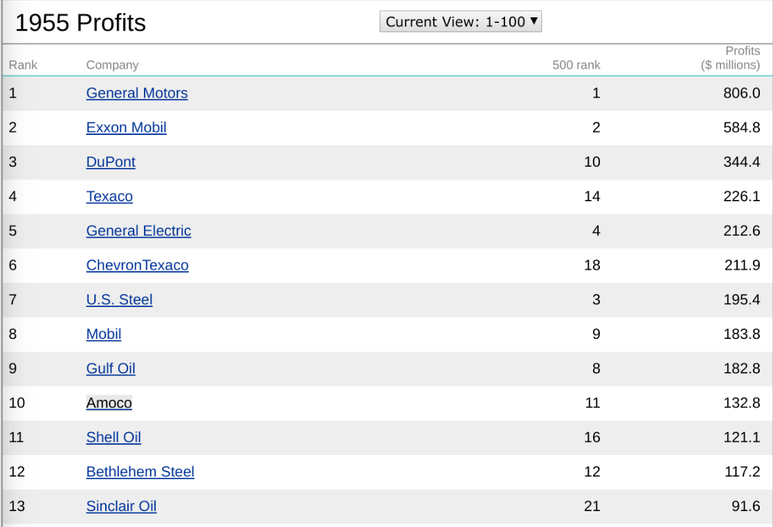The width and height of the screenshot is (773, 527).
Task: Select the 211.9 profit figure
Action: (742, 265)
